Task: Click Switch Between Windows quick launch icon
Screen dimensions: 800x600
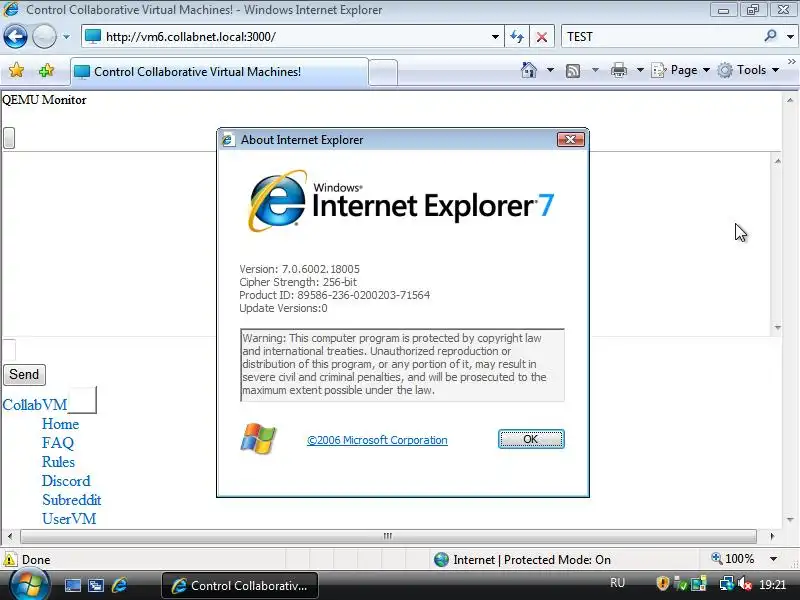Action: (x=96, y=585)
